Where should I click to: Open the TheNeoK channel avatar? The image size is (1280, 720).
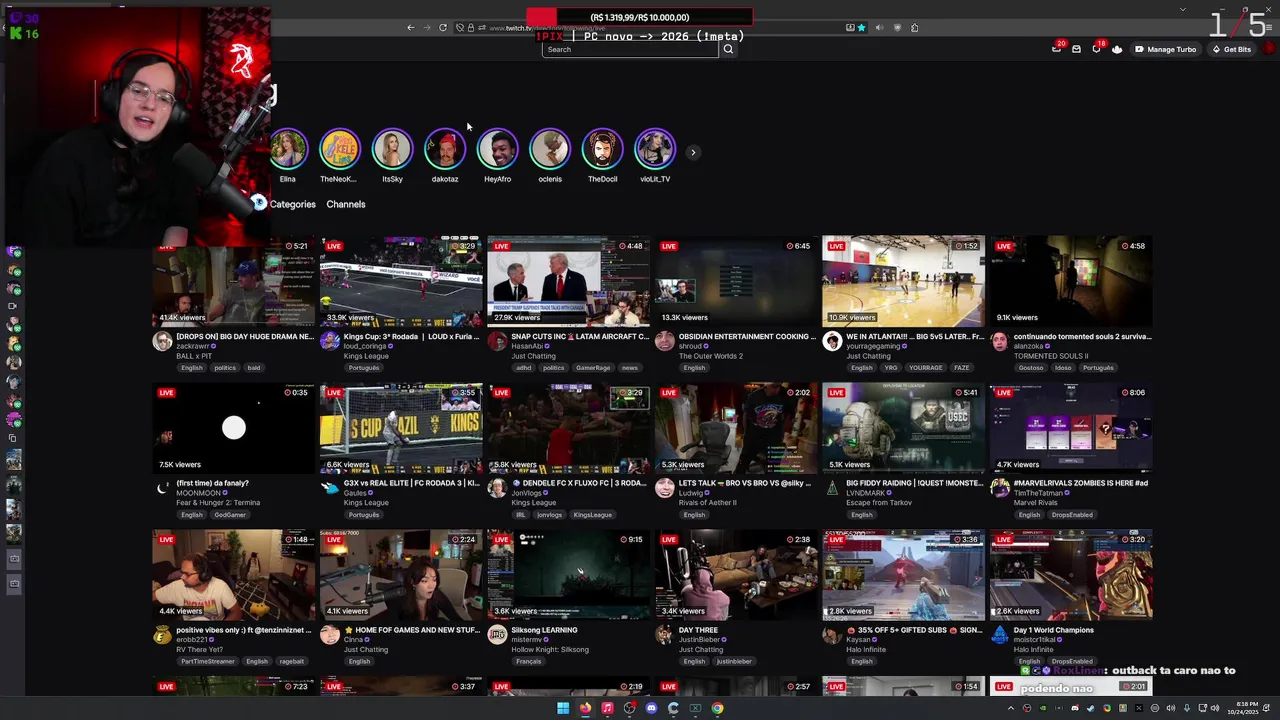tap(340, 149)
